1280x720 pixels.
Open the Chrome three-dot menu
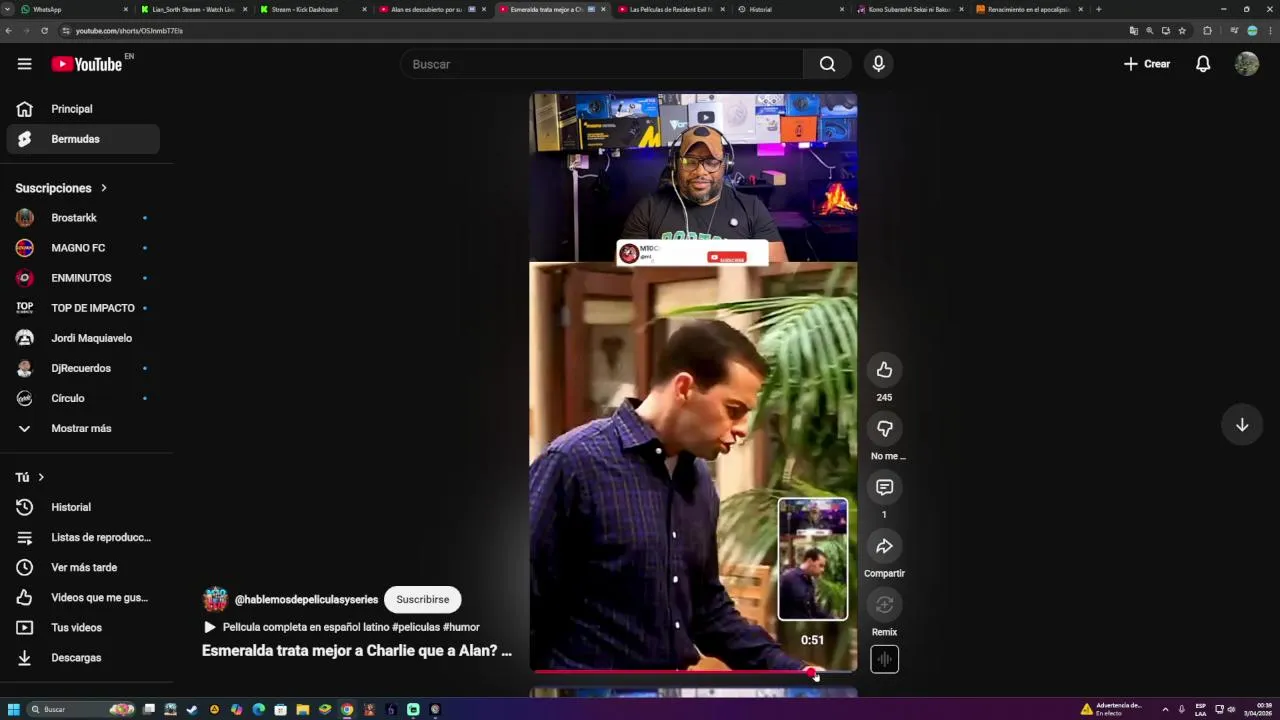1268,31
